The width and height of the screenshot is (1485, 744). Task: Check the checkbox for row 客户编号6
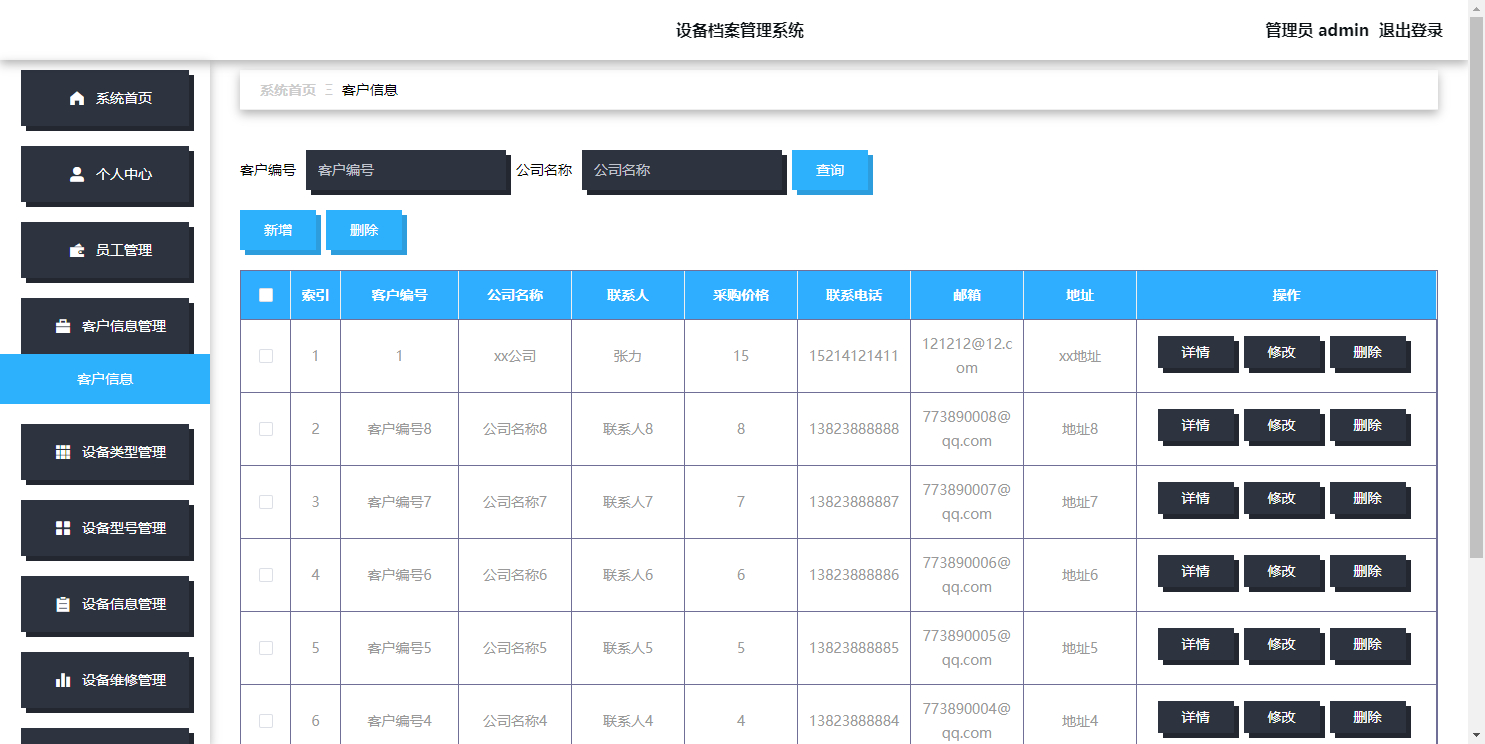pos(266,575)
